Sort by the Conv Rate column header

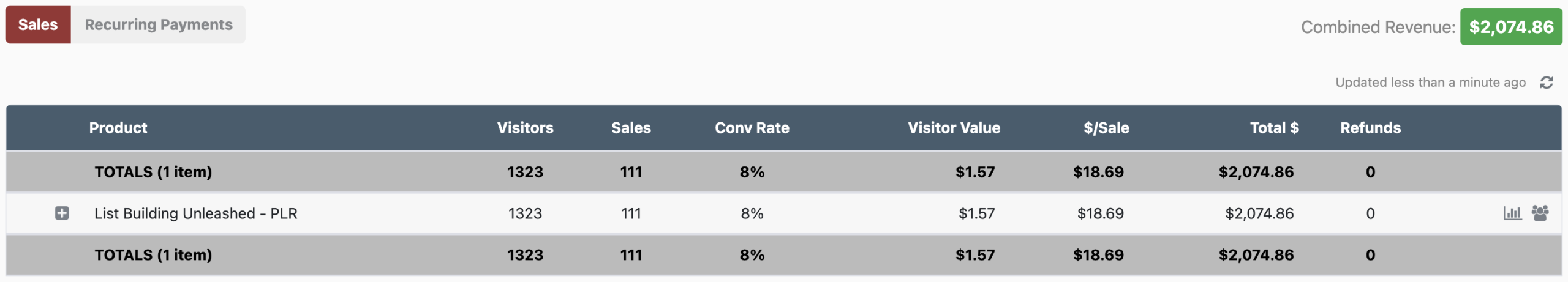point(752,128)
